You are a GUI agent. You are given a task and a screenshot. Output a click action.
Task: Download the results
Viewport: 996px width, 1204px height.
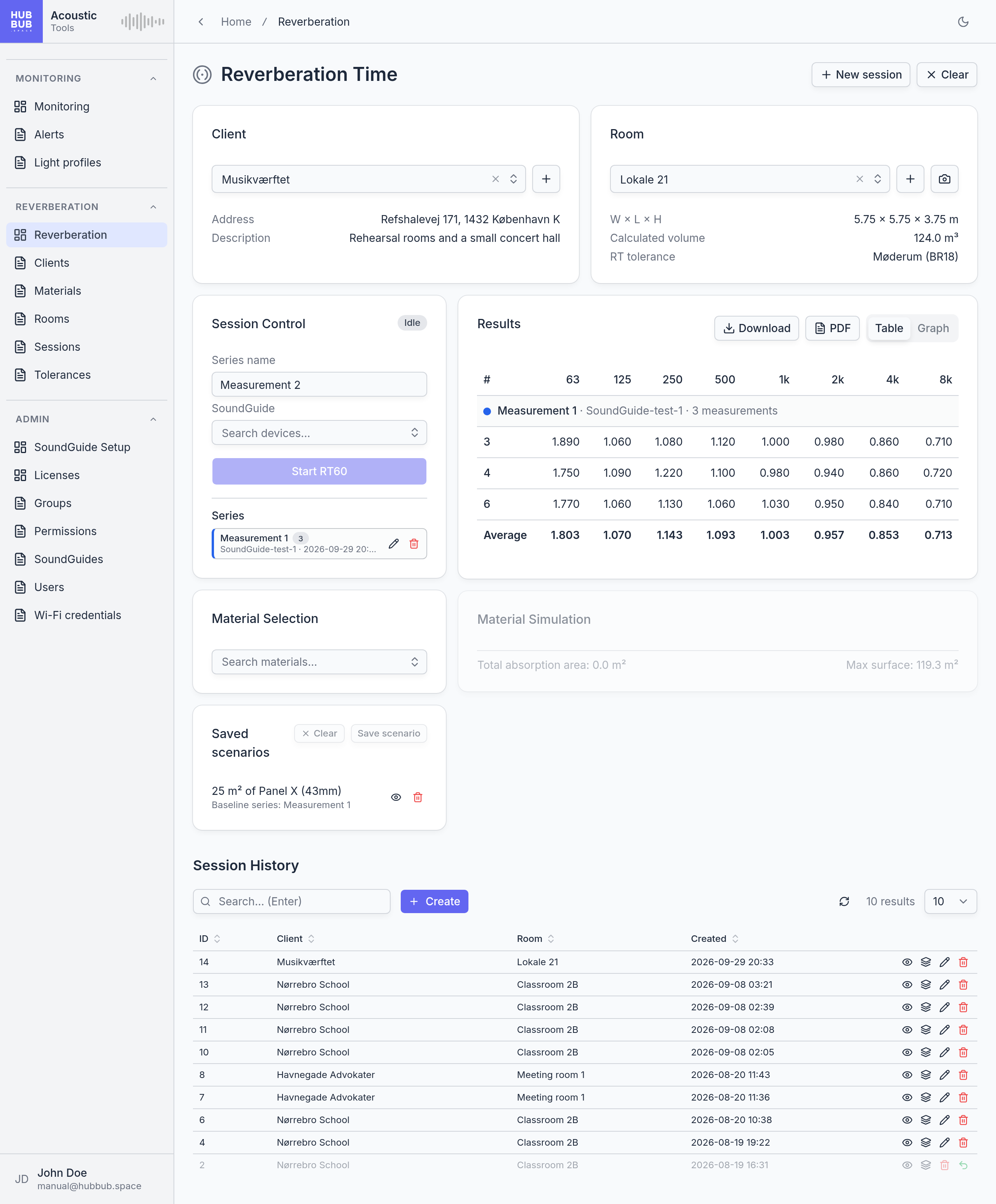pyautogui.click(x=756, y=328)
